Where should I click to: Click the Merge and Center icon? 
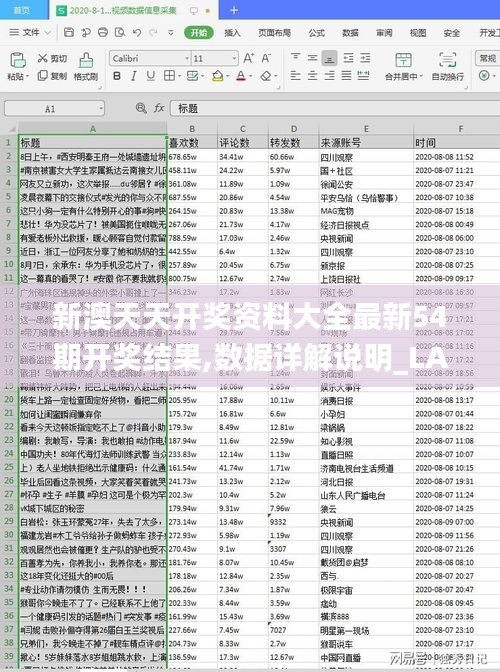coord(403,60)
